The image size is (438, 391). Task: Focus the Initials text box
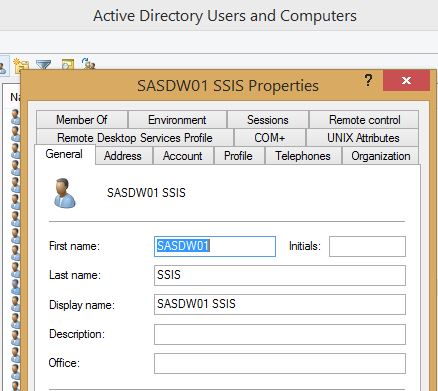(x=367, y=246)
